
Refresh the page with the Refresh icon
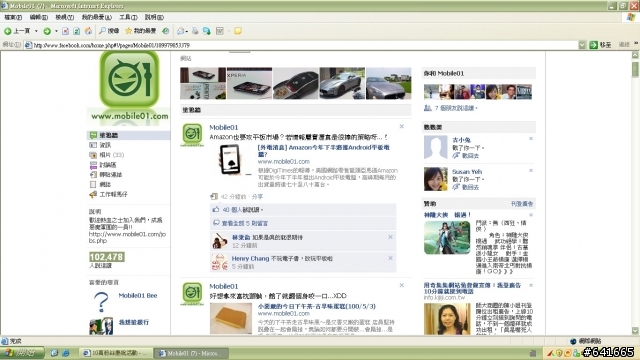click(x=76, y=31)
